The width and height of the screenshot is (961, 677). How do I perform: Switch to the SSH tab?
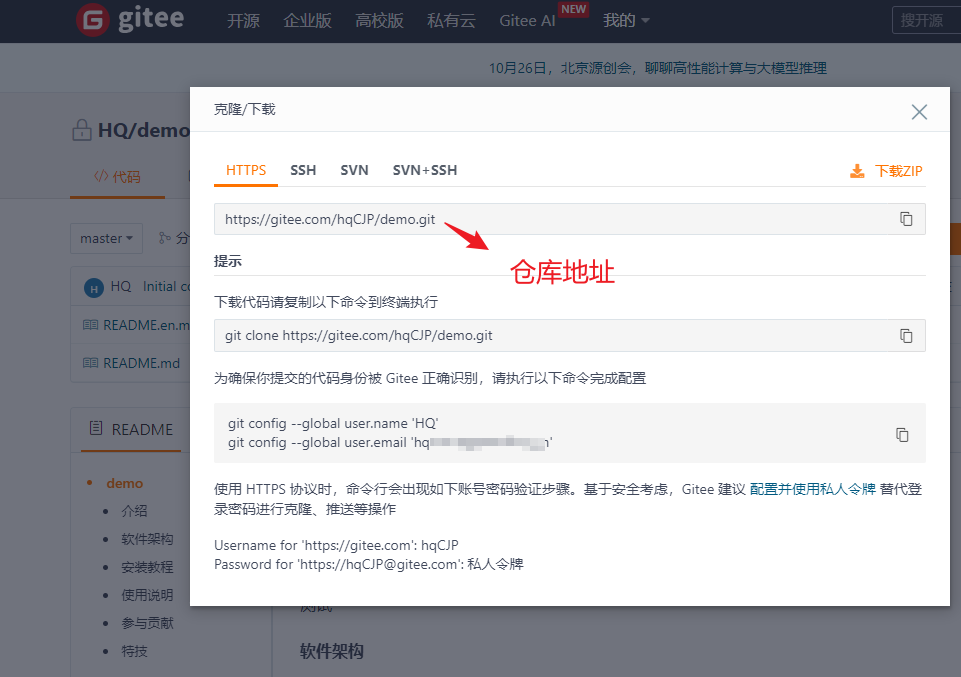pyautogui.click(x=303, y=170)
